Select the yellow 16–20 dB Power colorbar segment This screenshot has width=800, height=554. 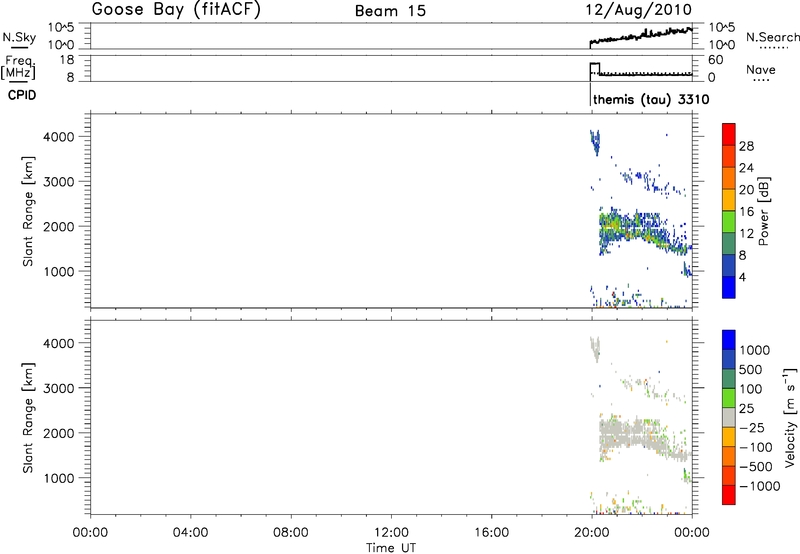point(729,200)
